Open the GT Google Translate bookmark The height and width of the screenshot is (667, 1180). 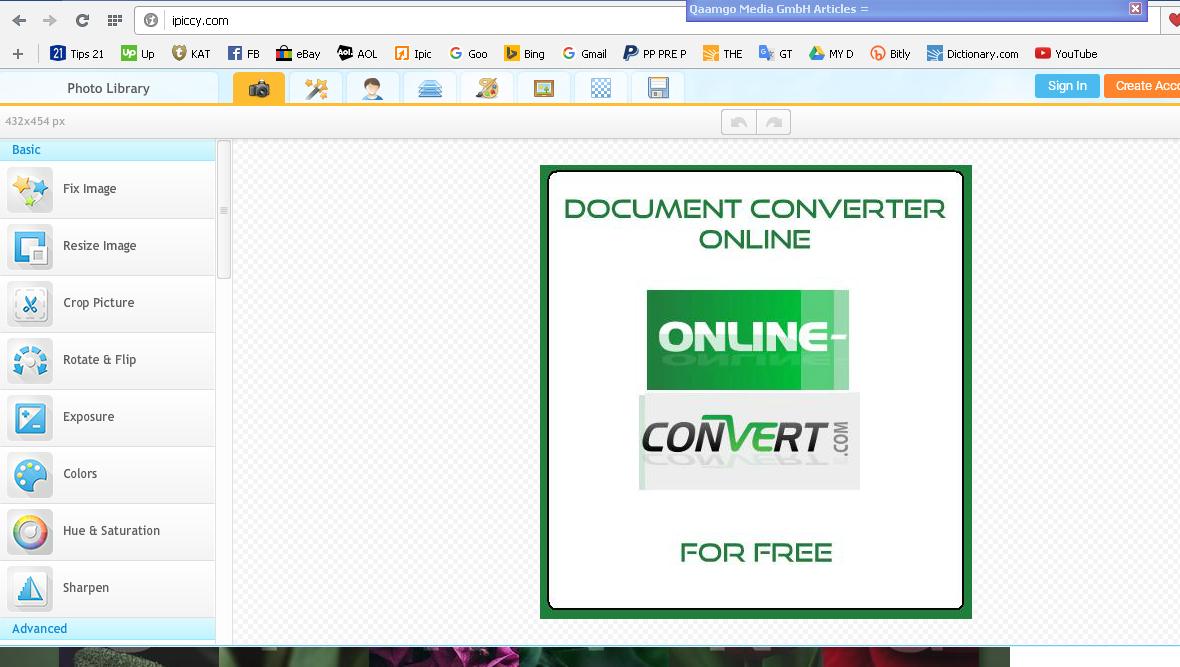pyautogui.click(x=775, y=53)
